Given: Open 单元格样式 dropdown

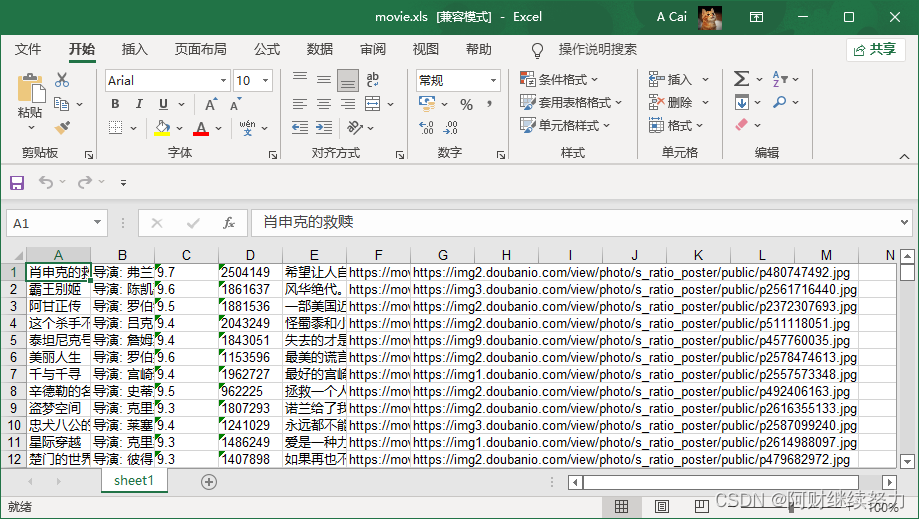Looking at the screenshot, I should [565, 125].
